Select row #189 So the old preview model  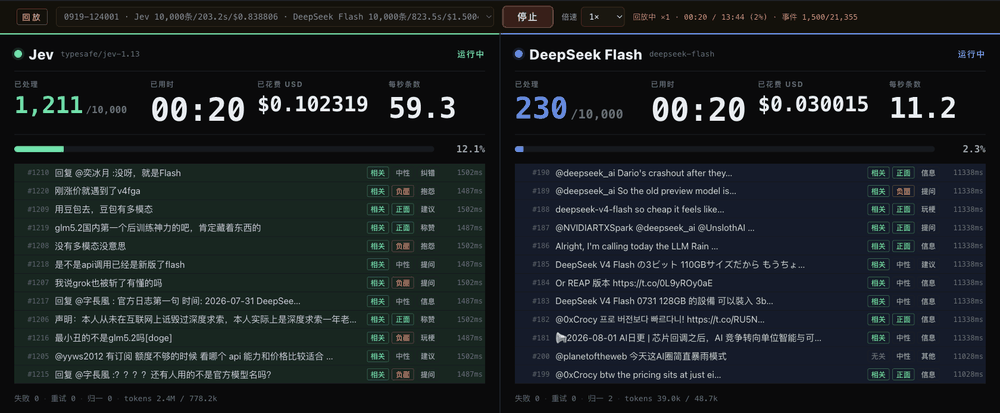coord(750,191)
